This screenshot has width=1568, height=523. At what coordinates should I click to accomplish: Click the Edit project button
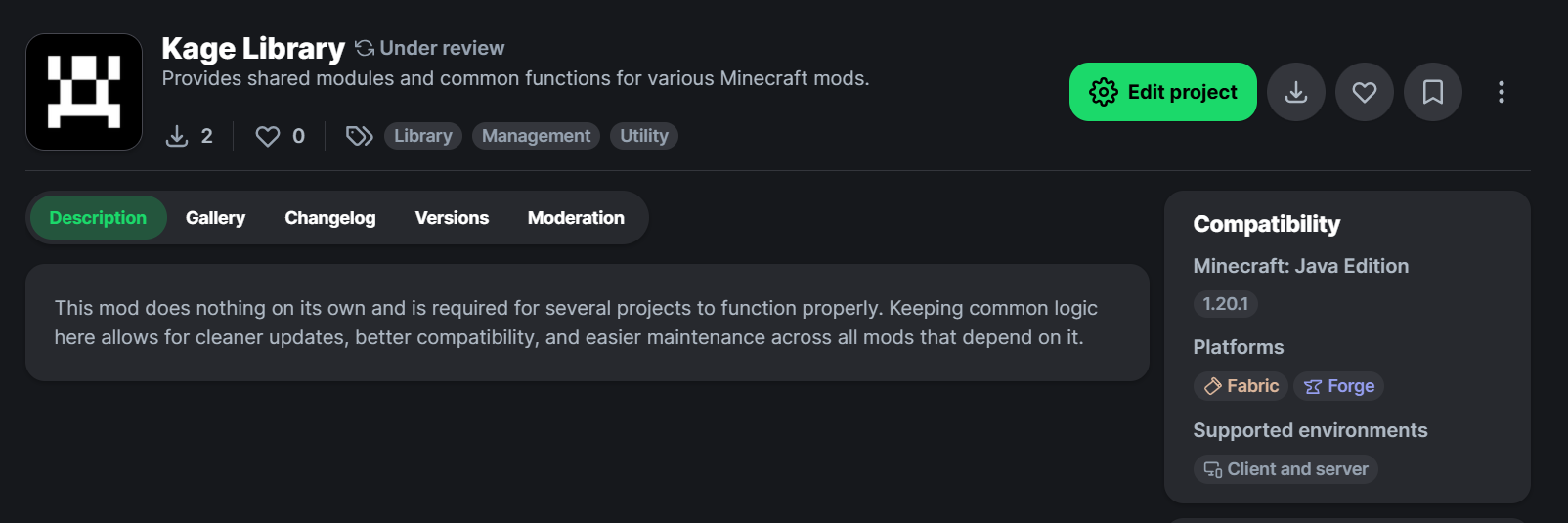(x=1162, y=92)
